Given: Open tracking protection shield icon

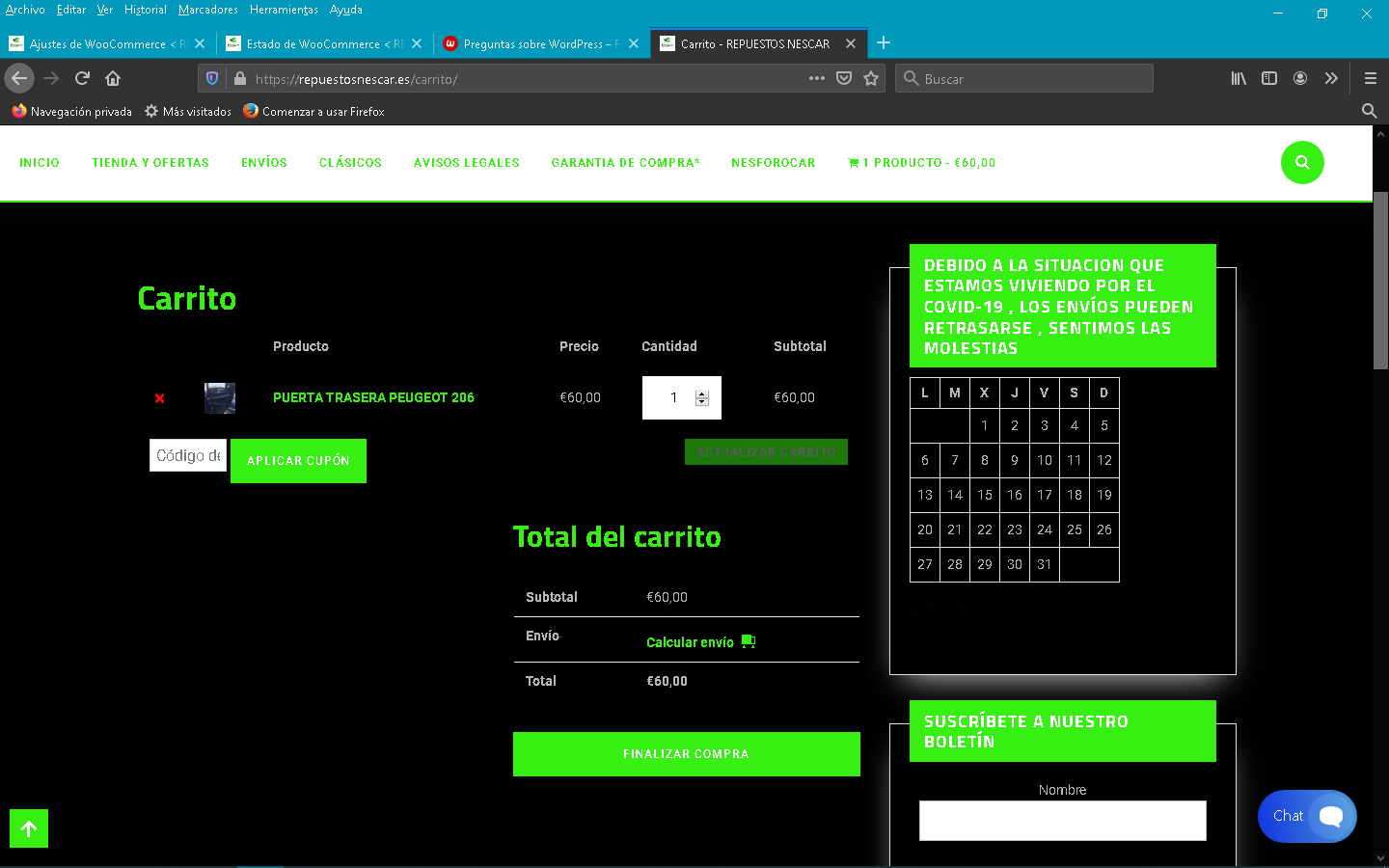Looking at the screenshot, I should [213, 78].
